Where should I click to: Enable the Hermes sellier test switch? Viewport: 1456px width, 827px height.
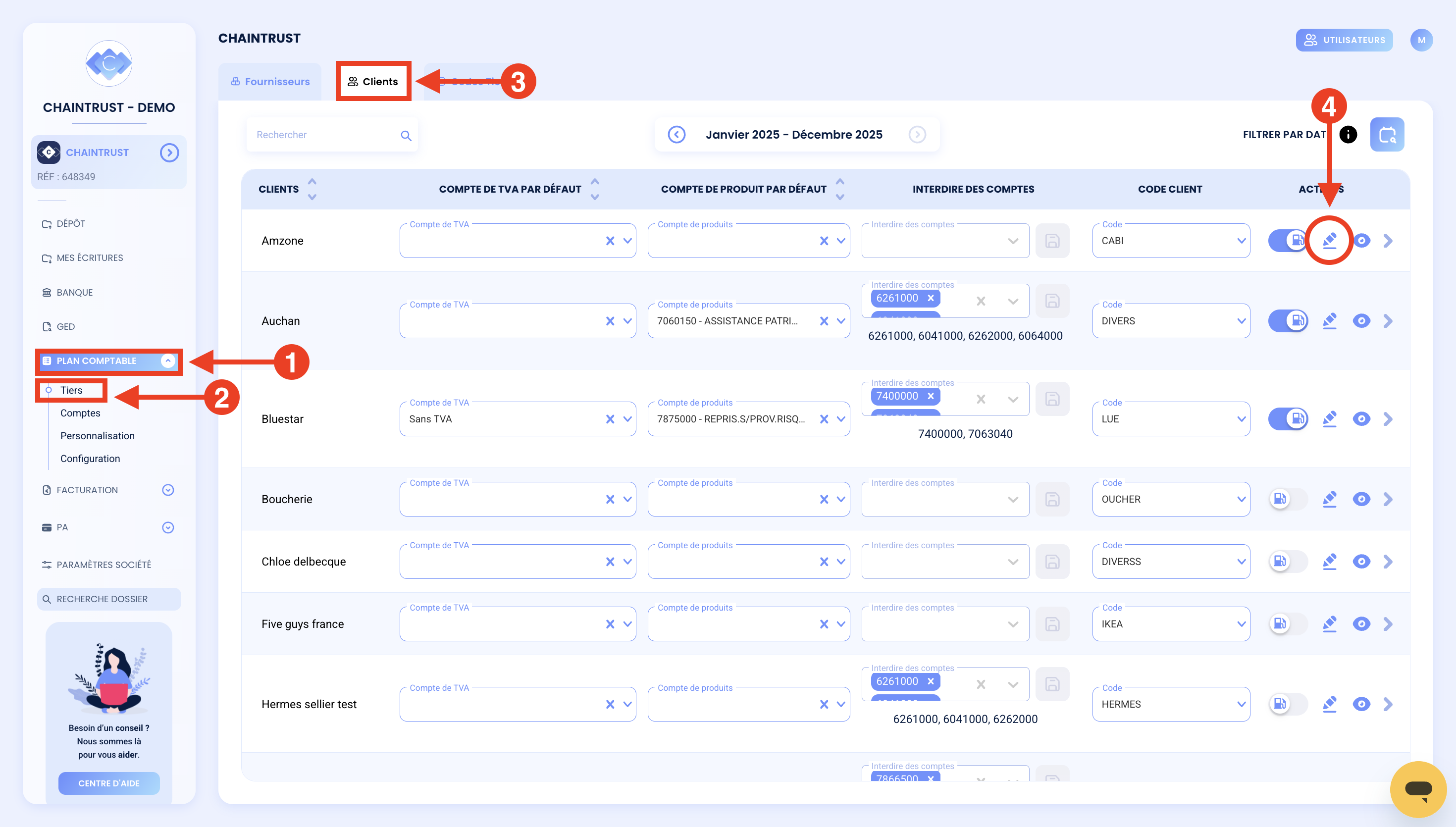point(1288,704)
